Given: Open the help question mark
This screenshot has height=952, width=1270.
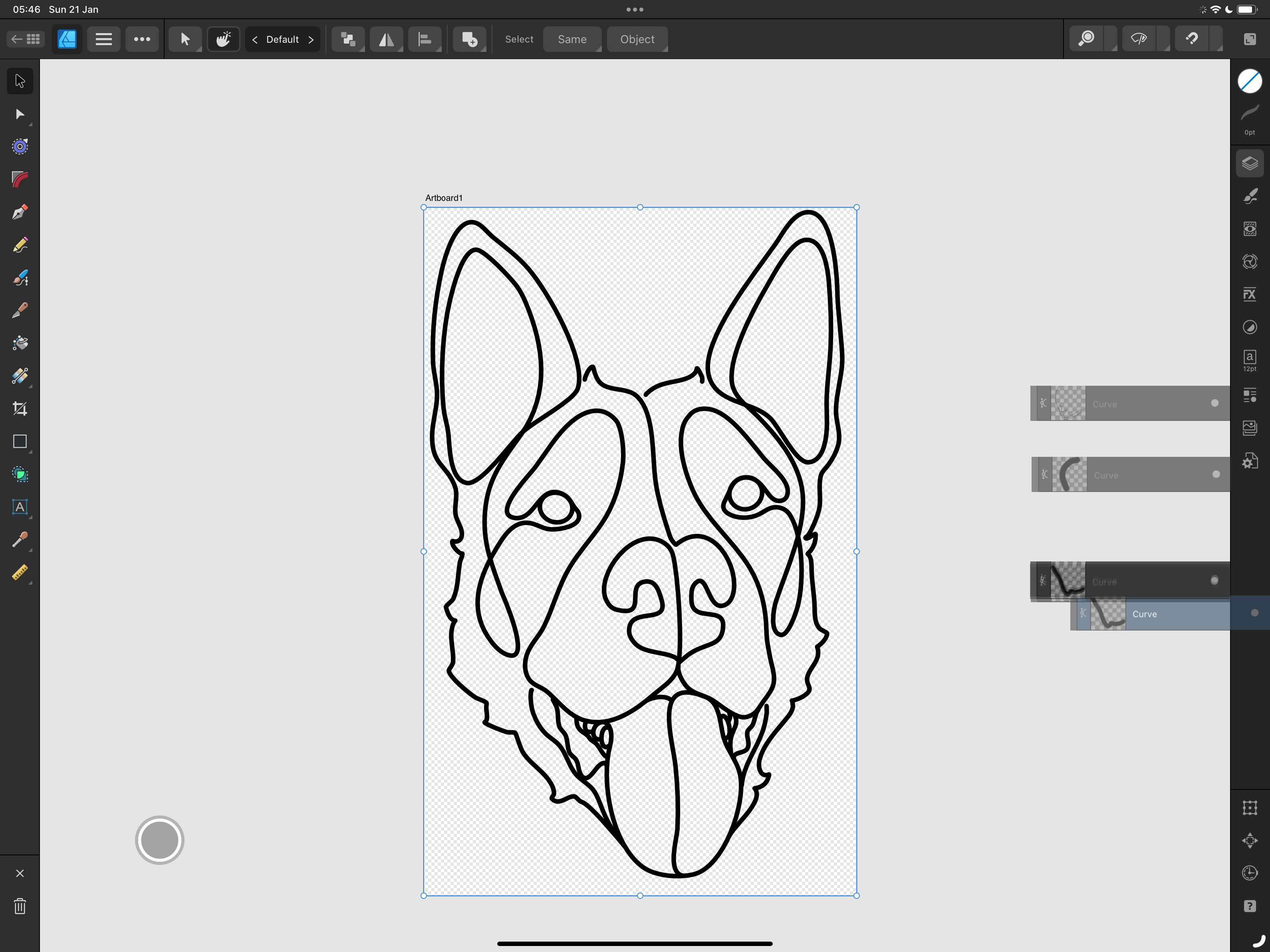Looking at the screenshot, I should pos(1250,906).
